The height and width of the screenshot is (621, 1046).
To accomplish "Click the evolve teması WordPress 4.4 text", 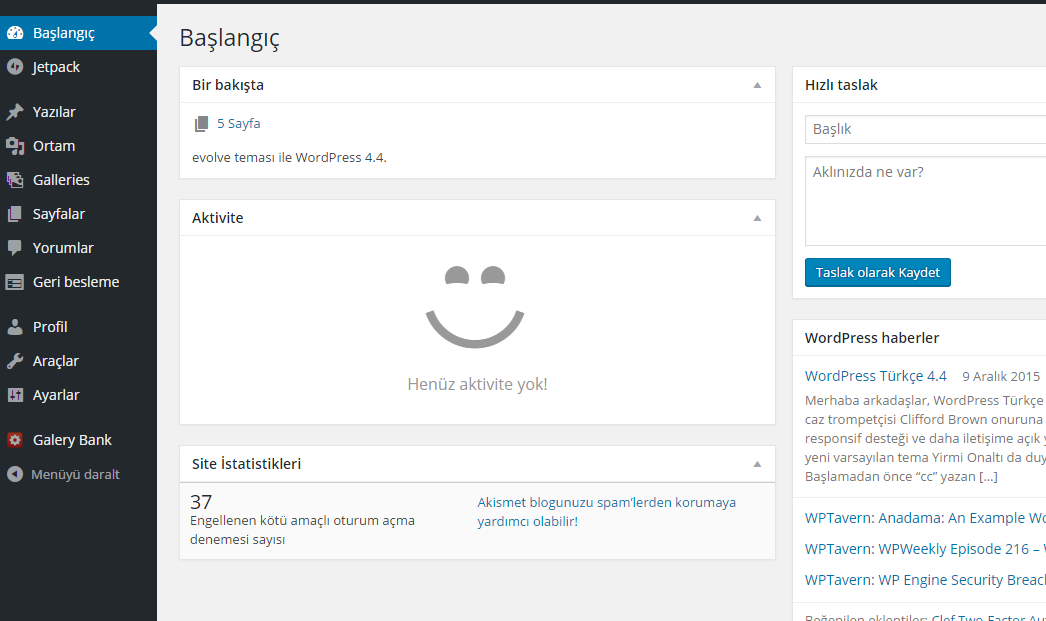I will [x=290, y=157].
